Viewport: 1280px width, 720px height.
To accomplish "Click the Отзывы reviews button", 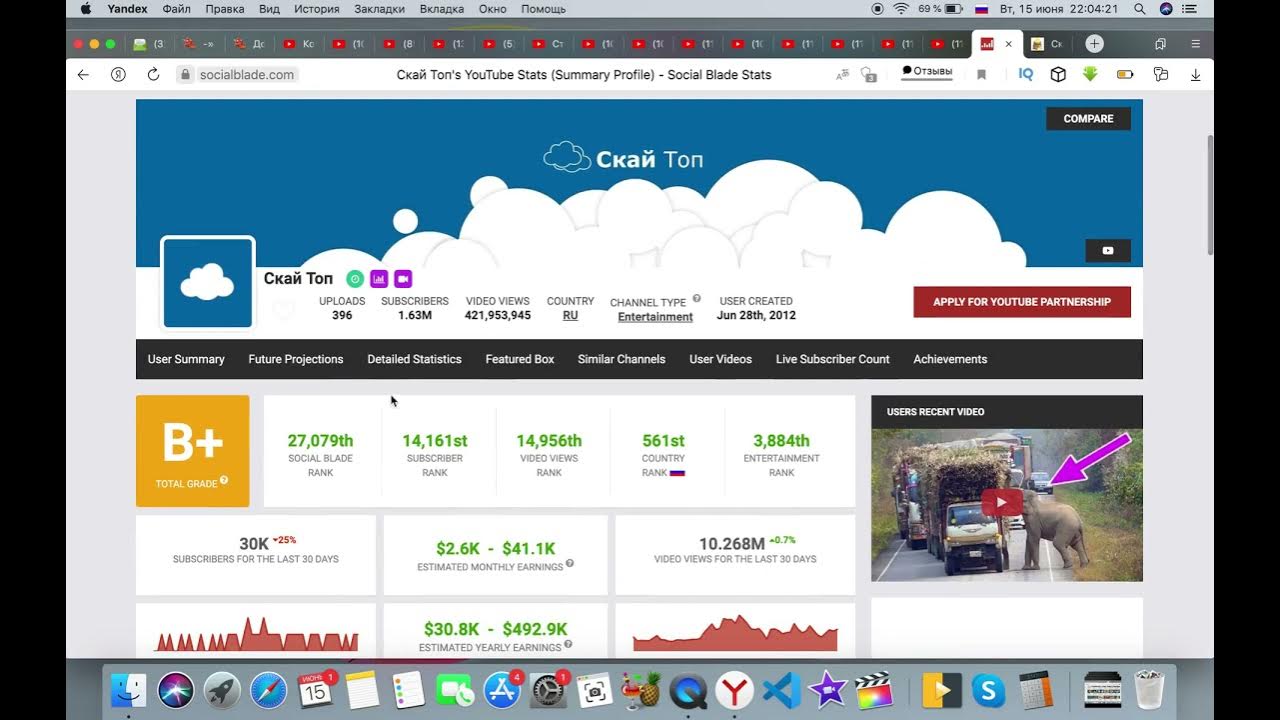I will [x=926, y=72].
